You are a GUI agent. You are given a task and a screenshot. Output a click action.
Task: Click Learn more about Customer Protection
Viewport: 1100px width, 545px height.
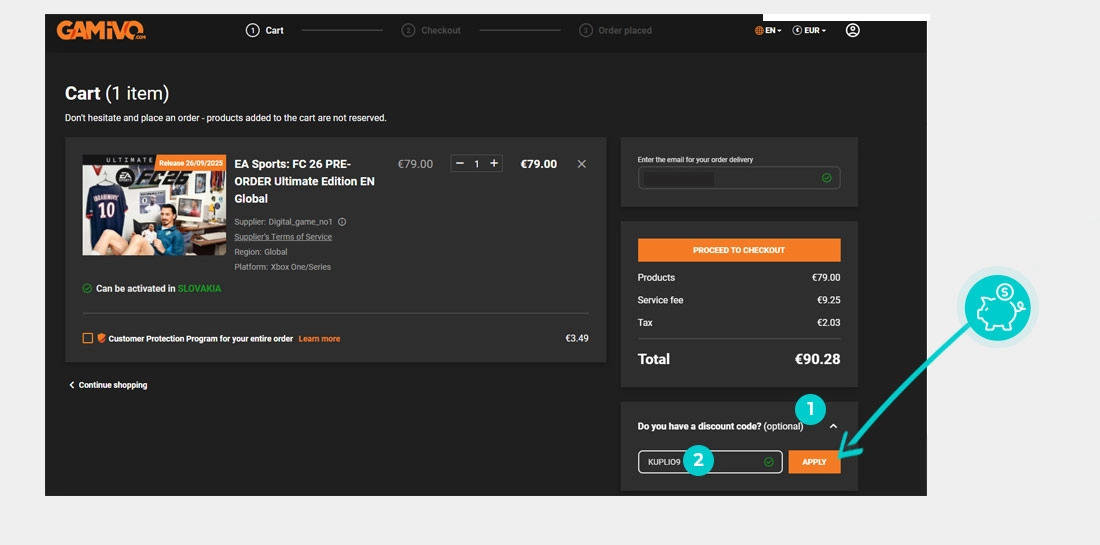[x=319, y=339]
